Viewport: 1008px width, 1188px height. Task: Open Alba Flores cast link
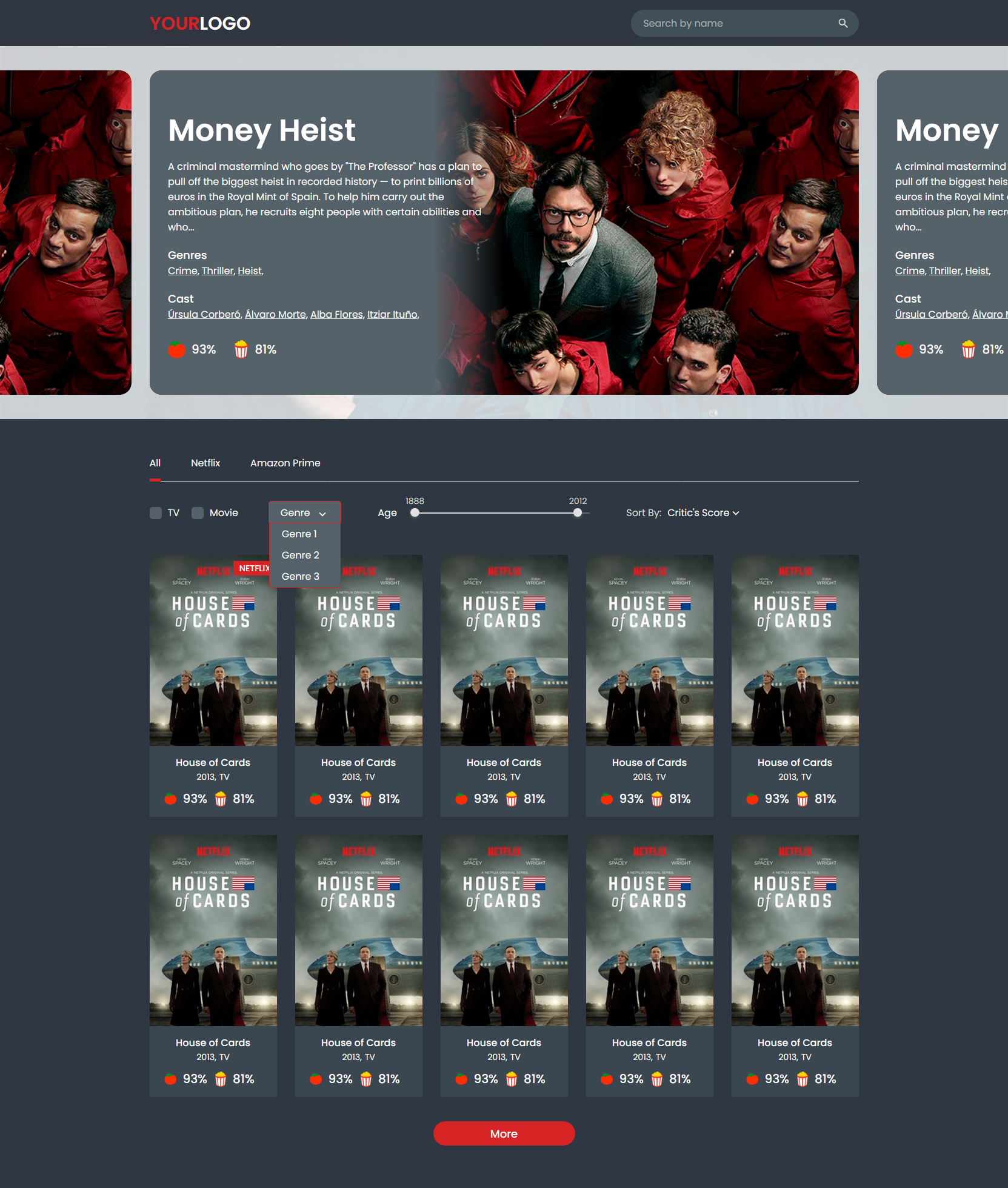[x=336, y=314]
